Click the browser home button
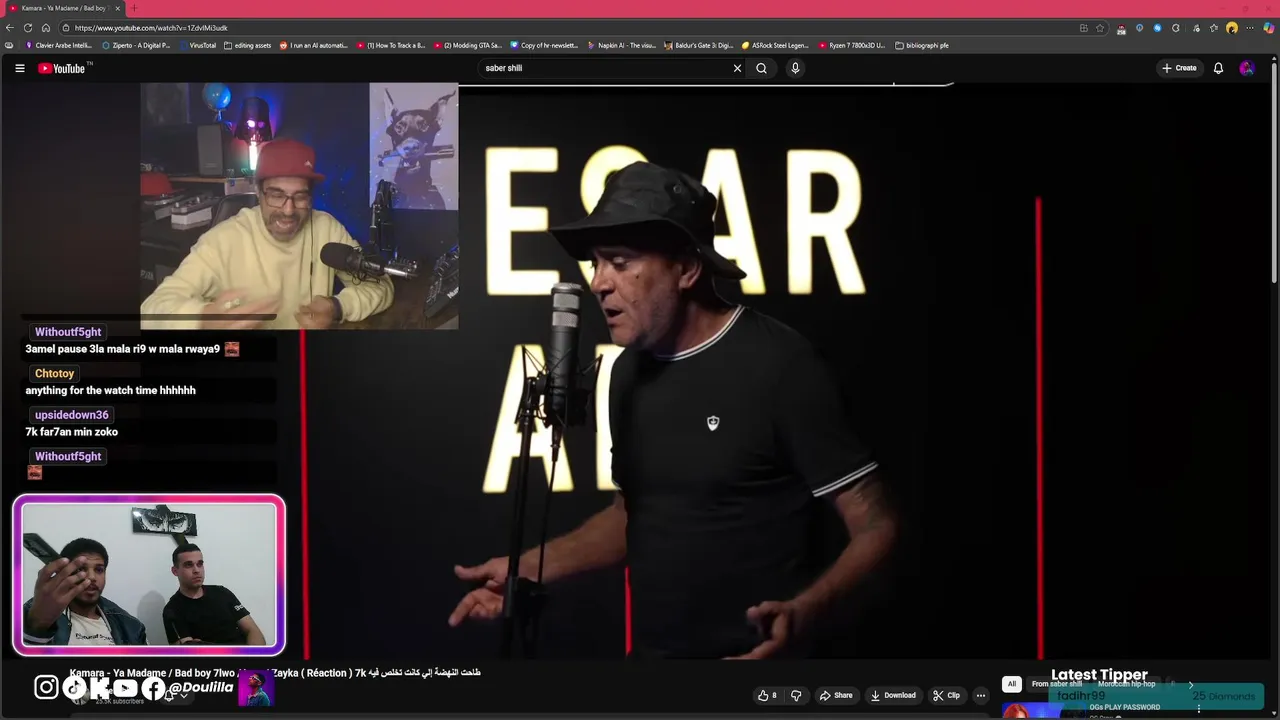Image resolution: width=1280 pixels, height=720 pixels. coord(45,28)
